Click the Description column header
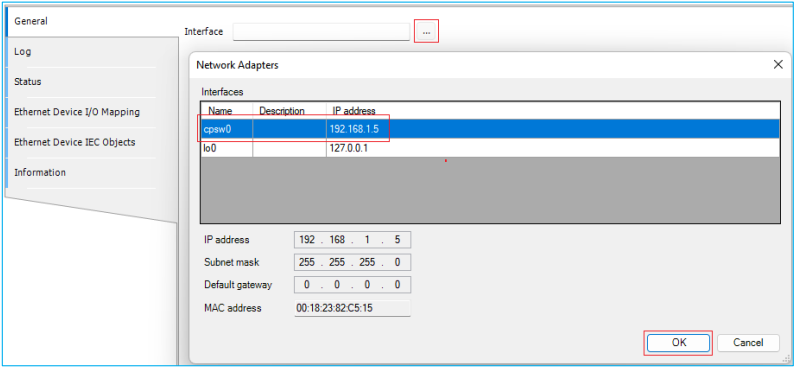Image resolution: width=798 pixels, height=368 pixels. click(289, 110)
